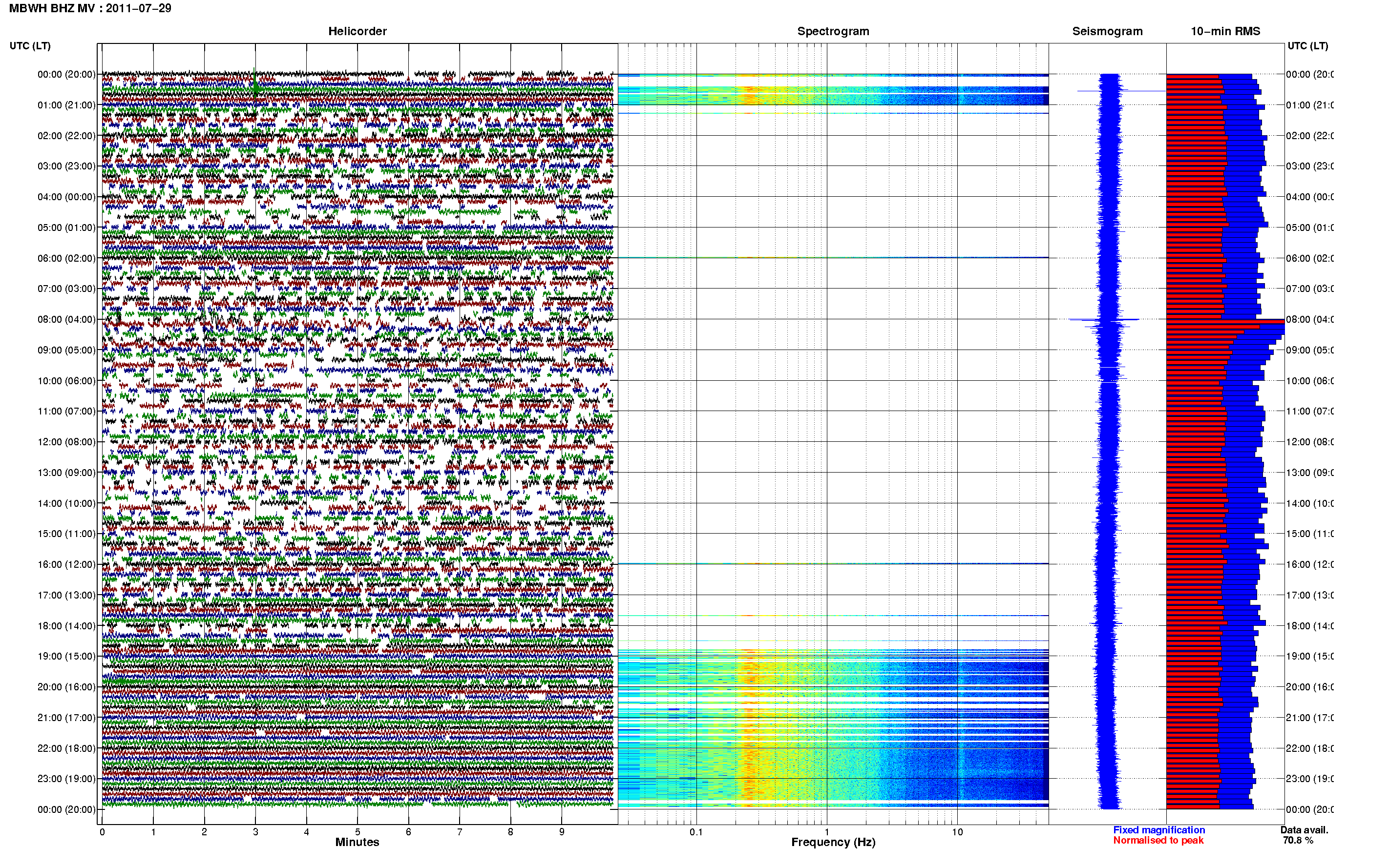1389x868 pixels.
Task: Click the "10-min RMS" panel heading
Action: coord(1225,31)
